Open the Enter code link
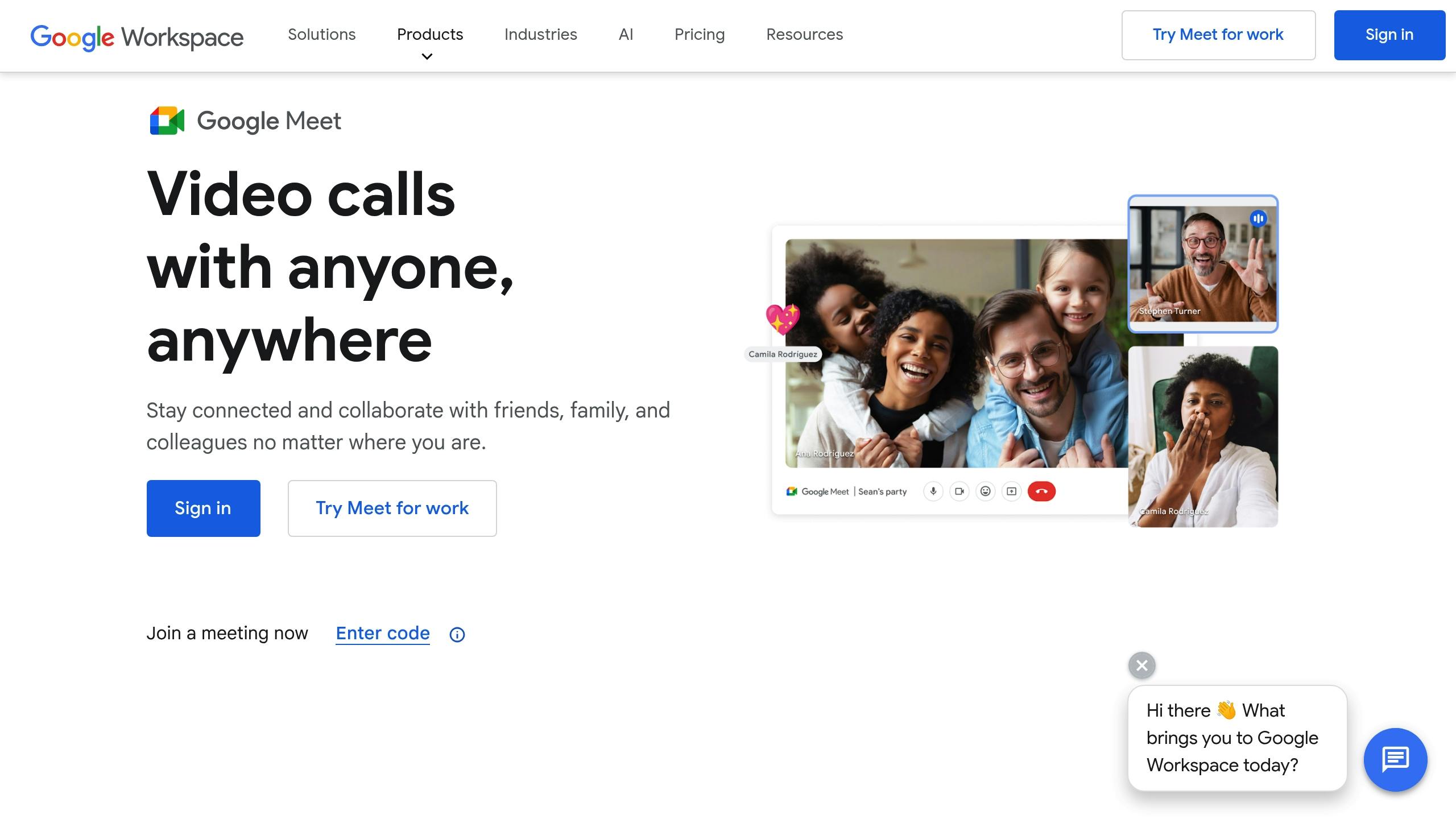 pos(382,633)
